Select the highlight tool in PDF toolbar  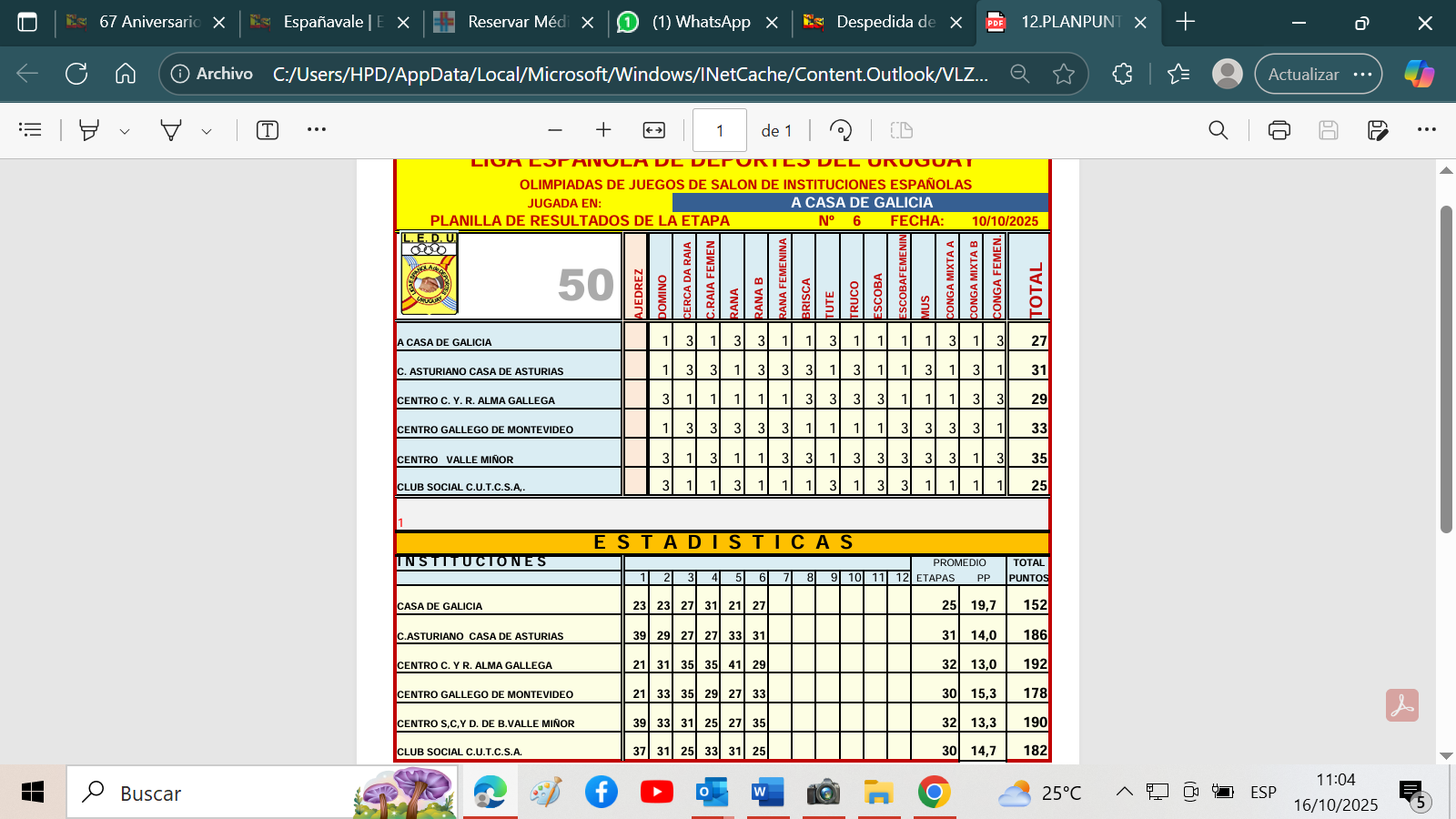[x=89, y=130]
